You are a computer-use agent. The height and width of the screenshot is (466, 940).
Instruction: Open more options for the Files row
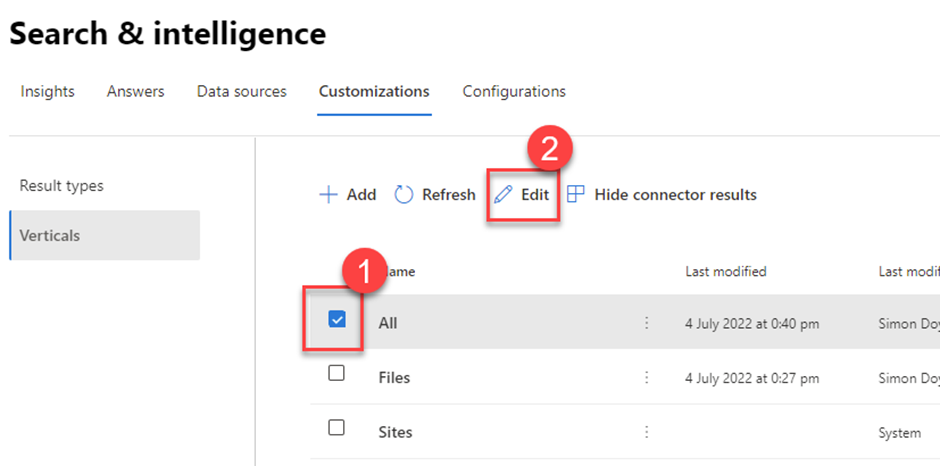pyautogui.click(x=646, y=378)
